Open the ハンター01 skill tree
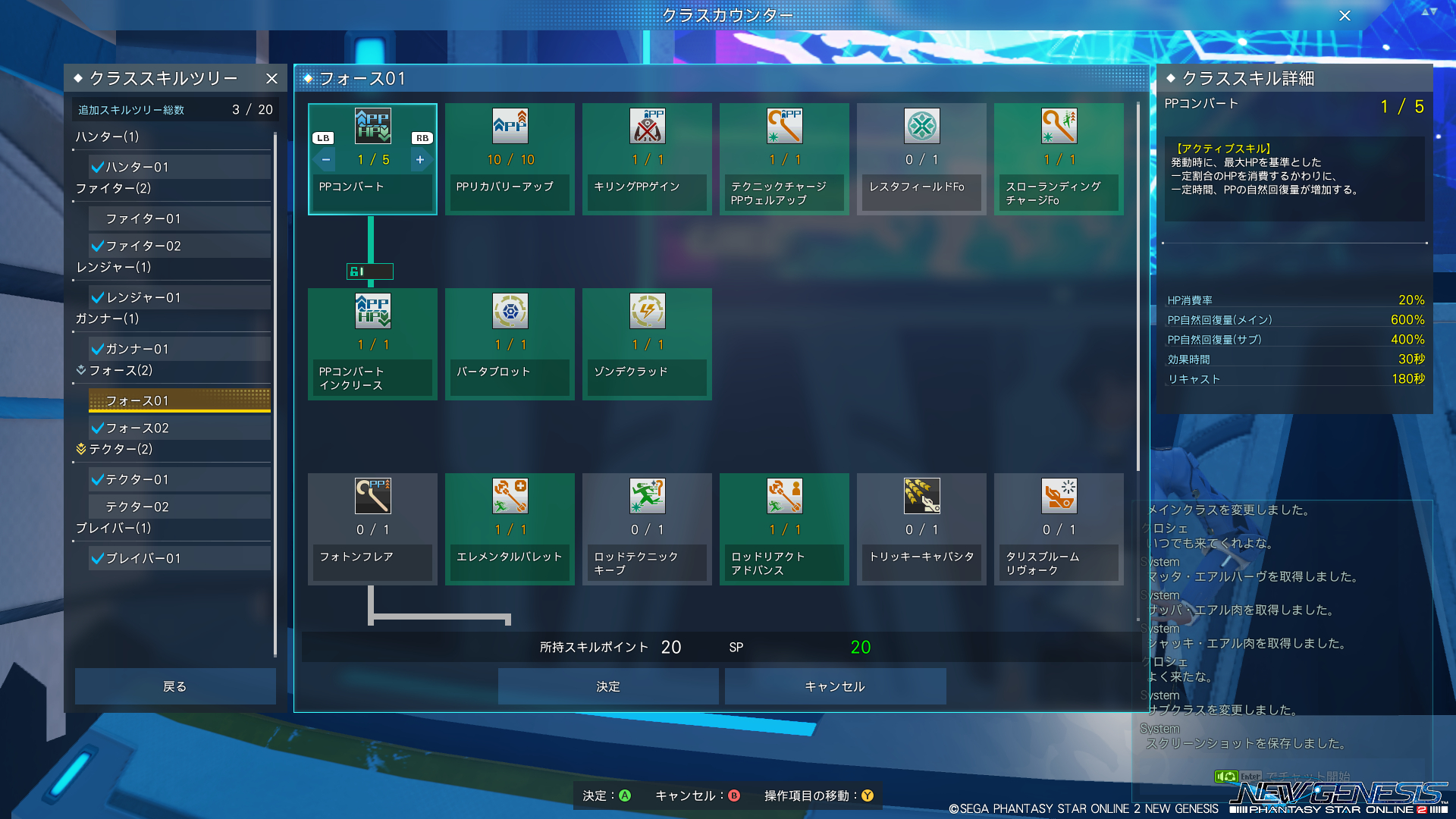Image resolution: width=1456 pixels, height=819 pixels. (x=180, y=167)
